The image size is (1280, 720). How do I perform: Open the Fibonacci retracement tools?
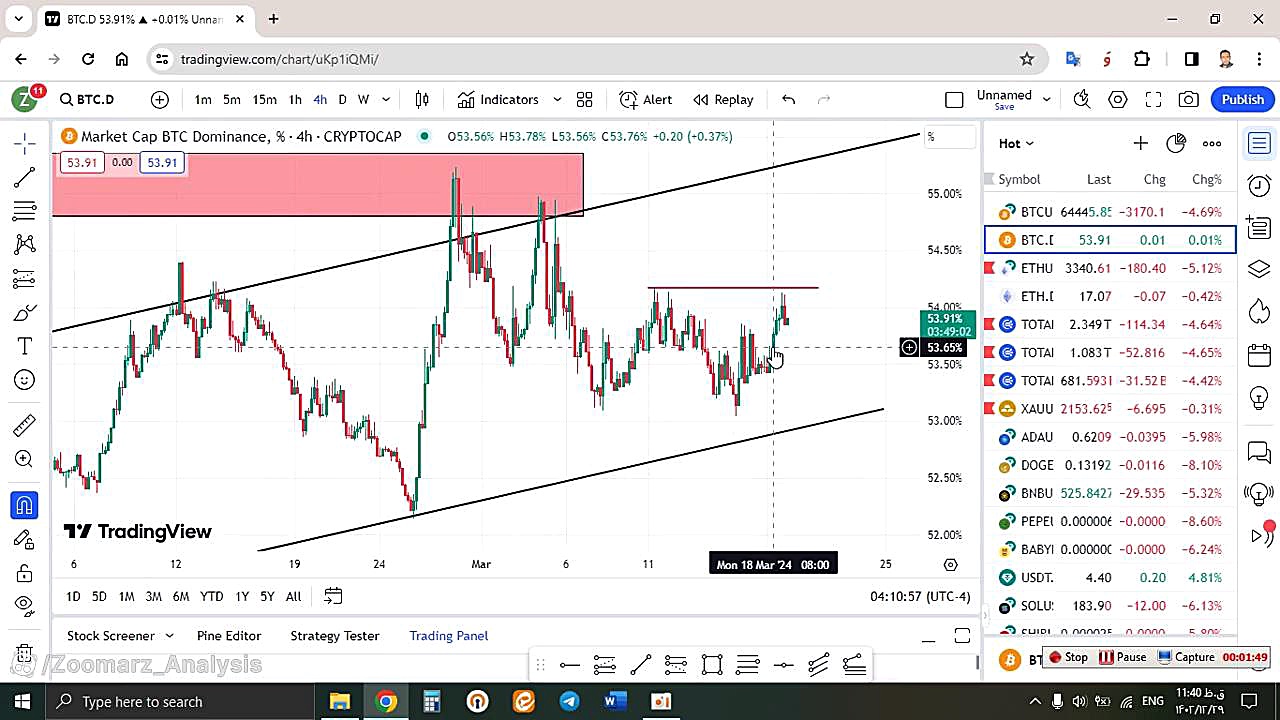(x=25, y=211)
